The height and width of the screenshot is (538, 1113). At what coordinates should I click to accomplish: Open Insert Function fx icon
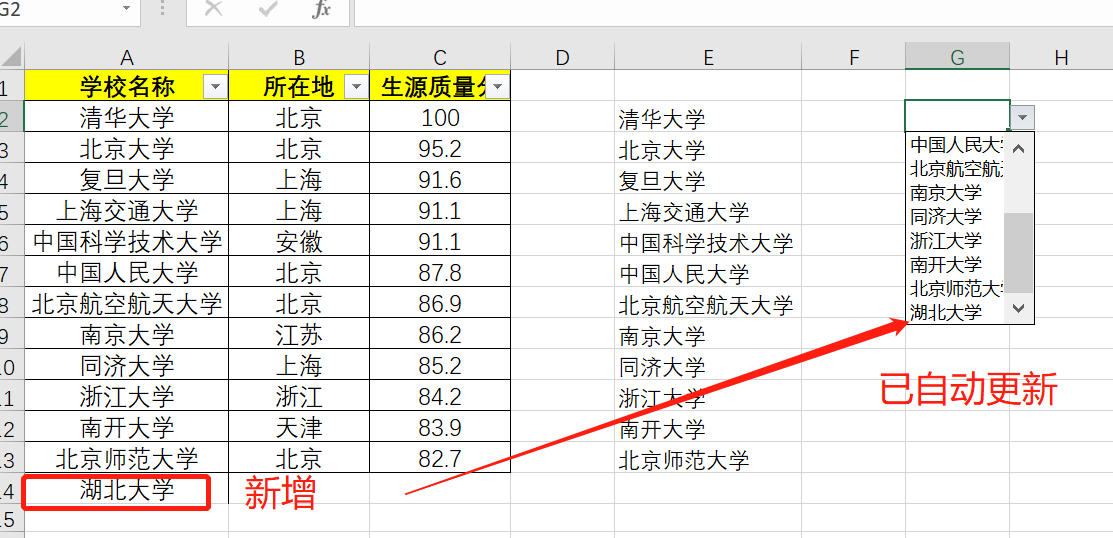(322, 9)
